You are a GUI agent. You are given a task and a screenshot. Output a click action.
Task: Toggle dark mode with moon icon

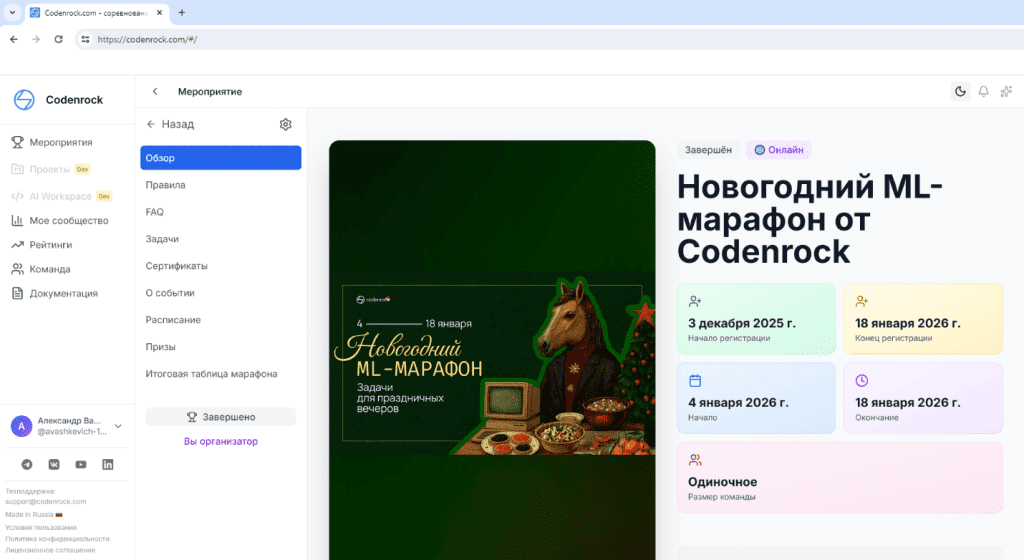(x=960, y=92)
